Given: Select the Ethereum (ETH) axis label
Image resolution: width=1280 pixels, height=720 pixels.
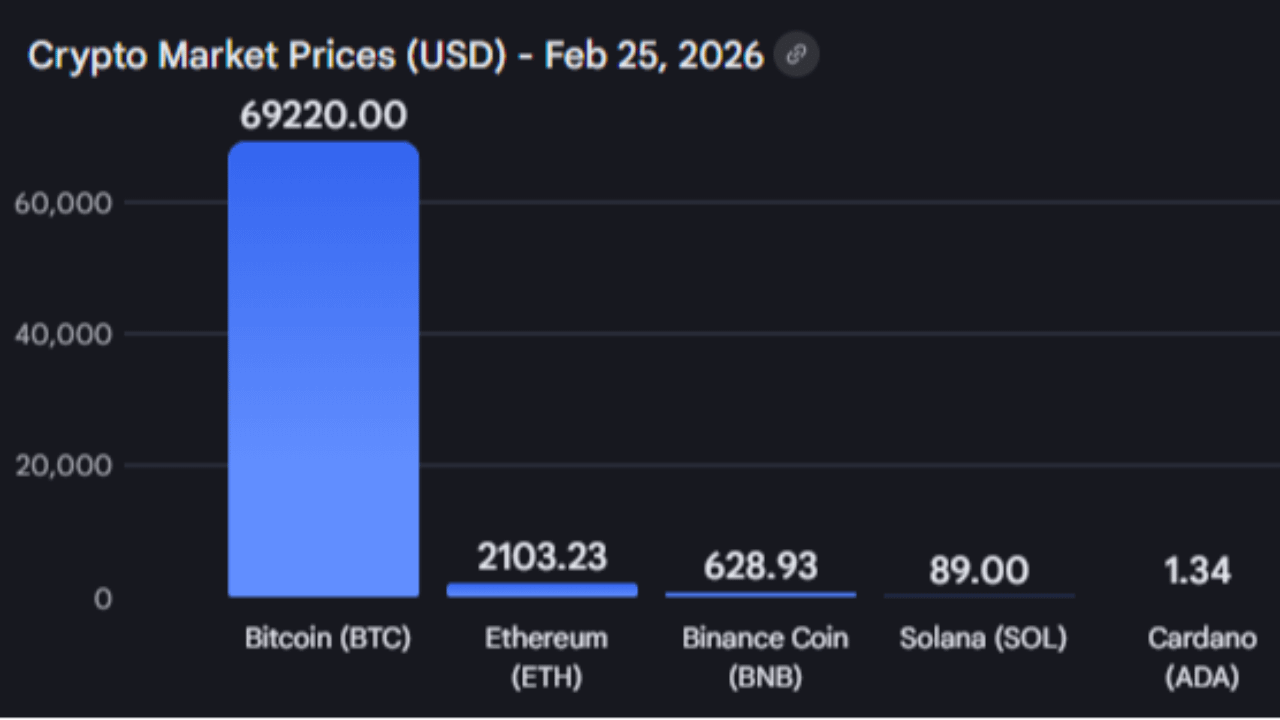Looking at the screenshot, I should [546, 657].
